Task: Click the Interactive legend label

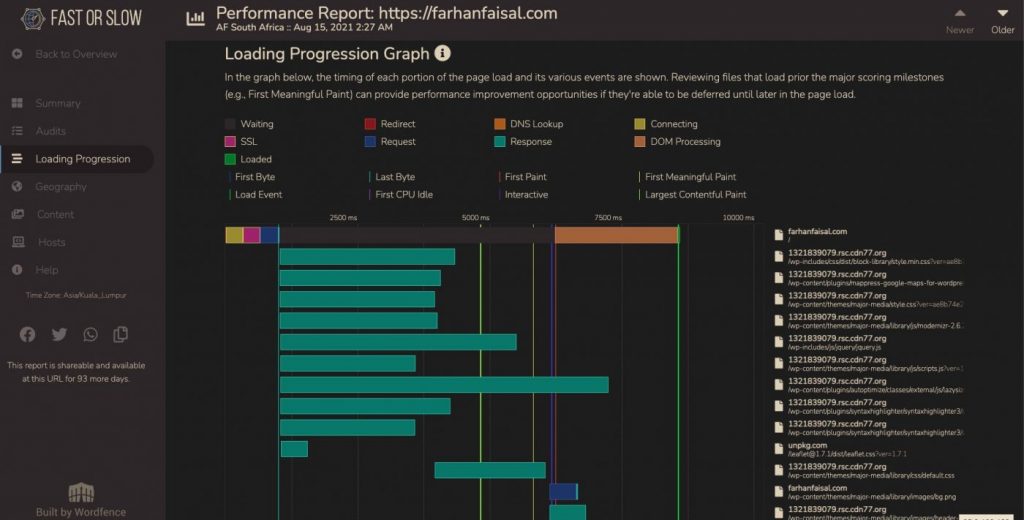Action: pos(526,195)
